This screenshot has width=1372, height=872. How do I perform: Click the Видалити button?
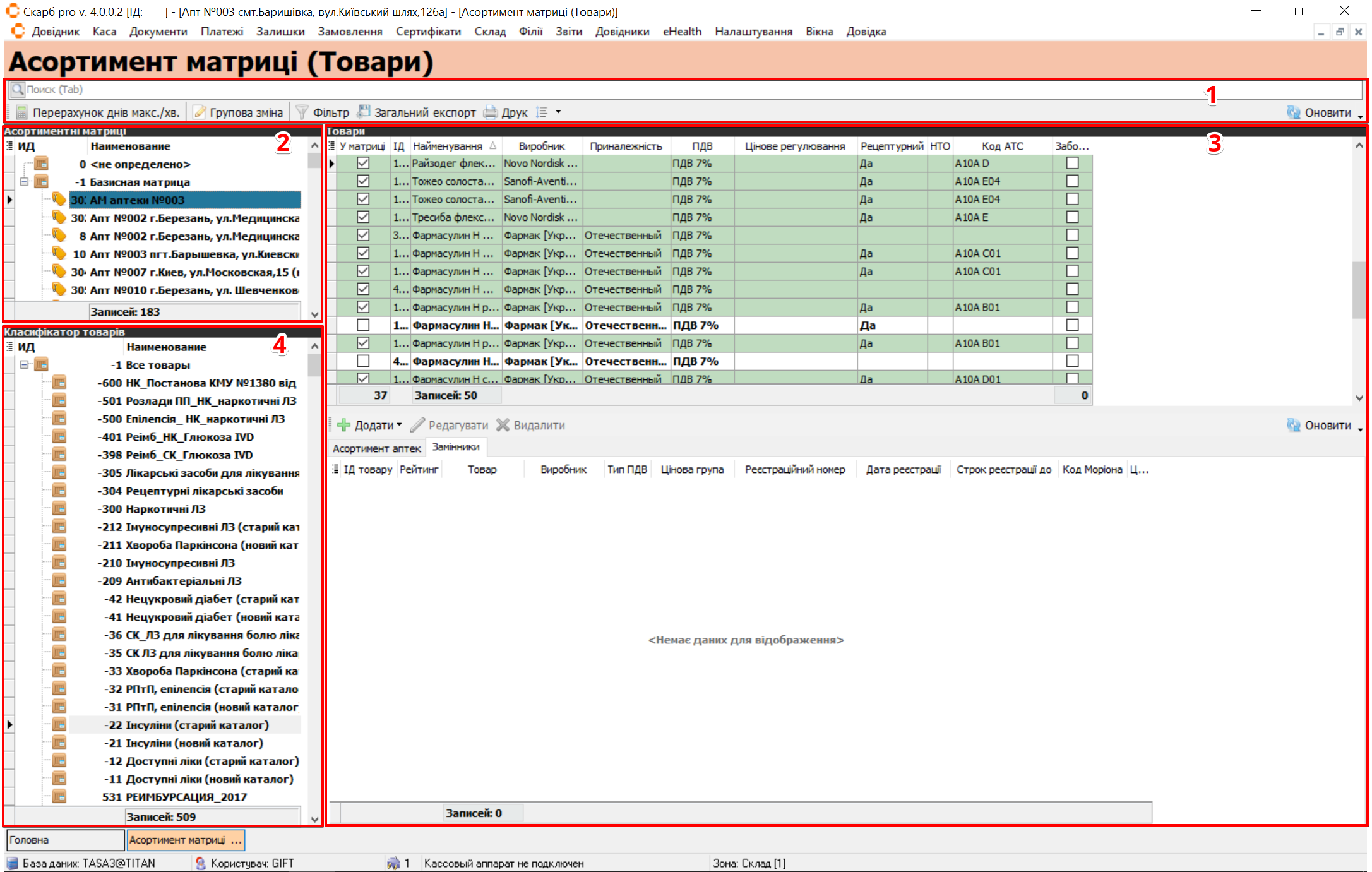(x=530, y=425)
